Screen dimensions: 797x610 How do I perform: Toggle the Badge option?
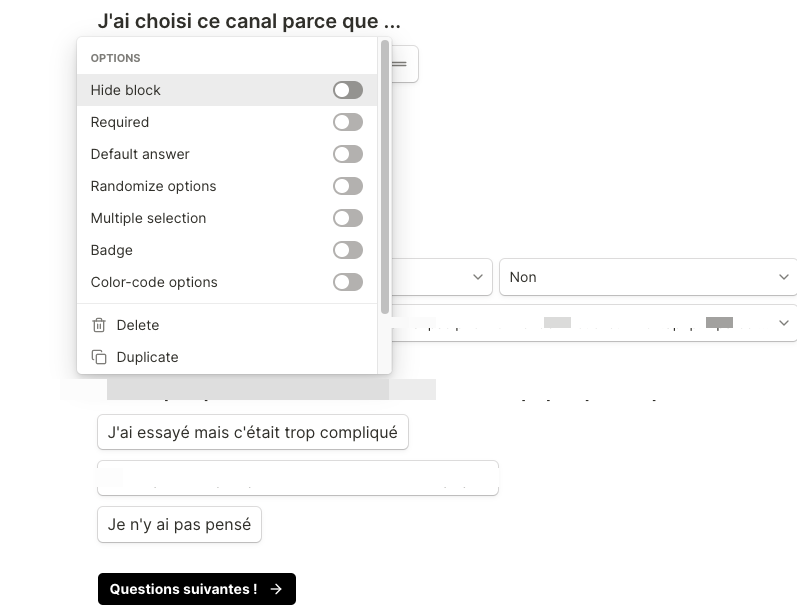tap(348, 250)
